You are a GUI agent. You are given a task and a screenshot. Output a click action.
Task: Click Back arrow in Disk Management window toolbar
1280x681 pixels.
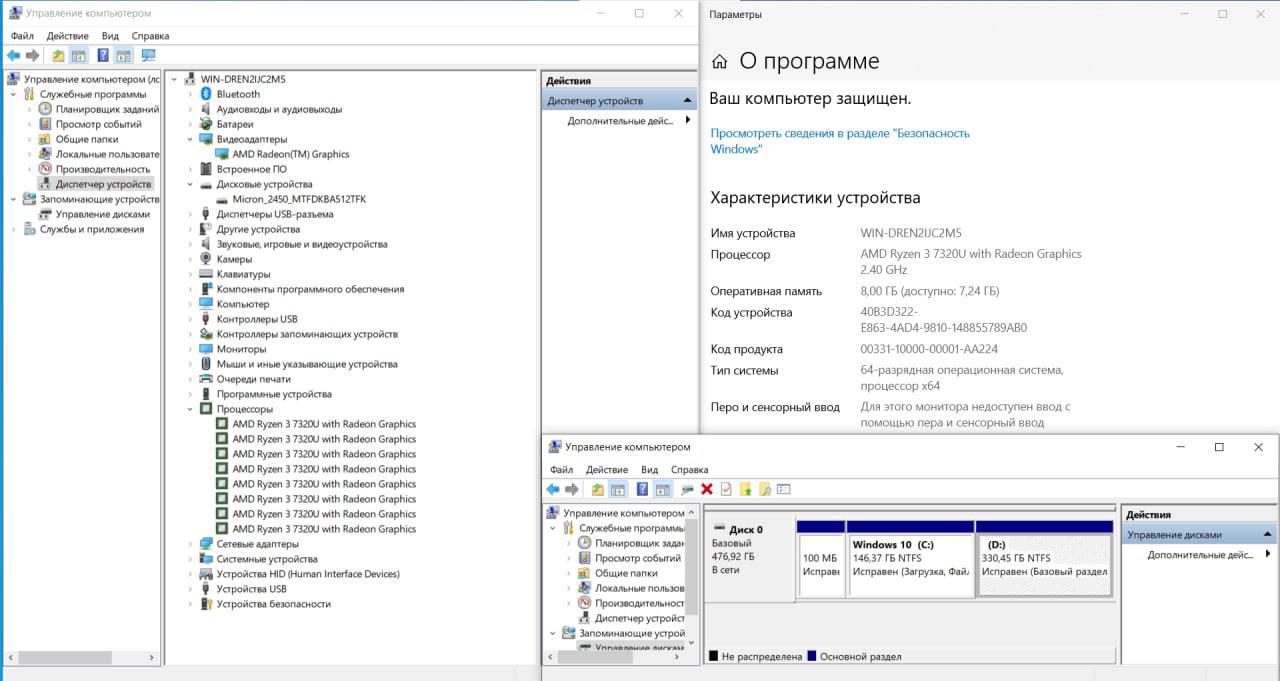552,489
